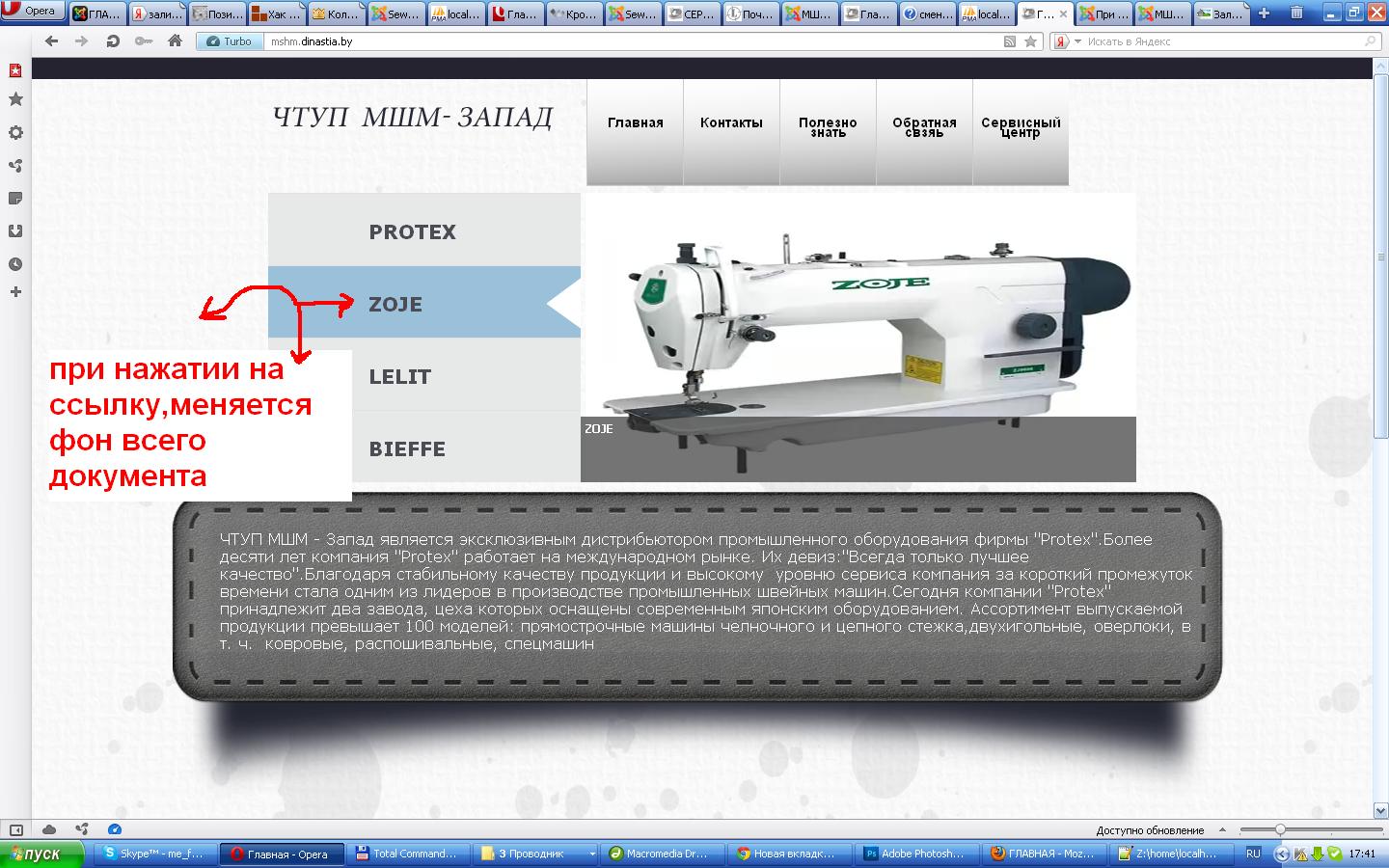Open sidebar settings gear panel
This screenshot has height=868, width=1389.
[15, 133]
